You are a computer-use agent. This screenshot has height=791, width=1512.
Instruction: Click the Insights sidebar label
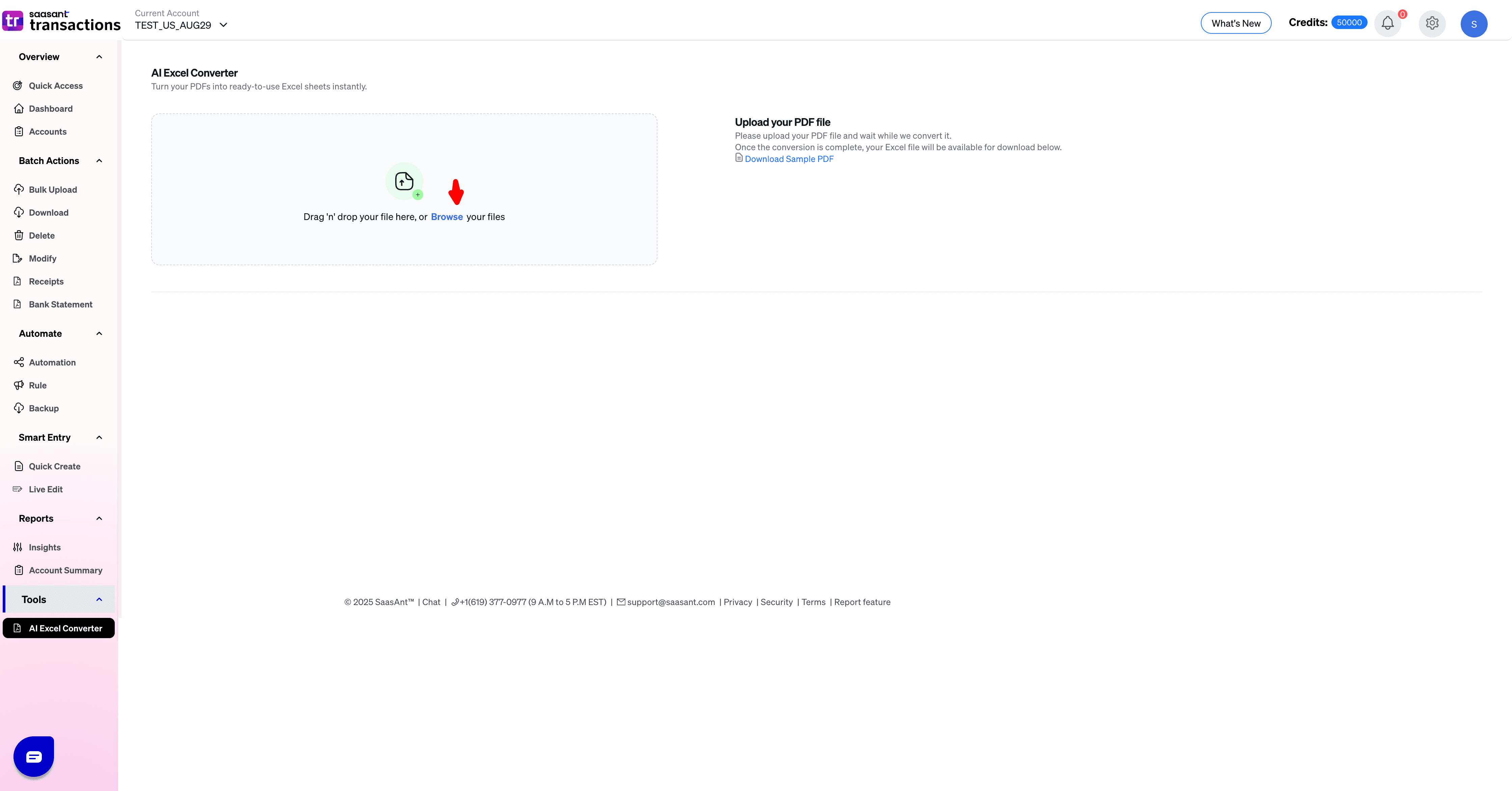[45, 547]
